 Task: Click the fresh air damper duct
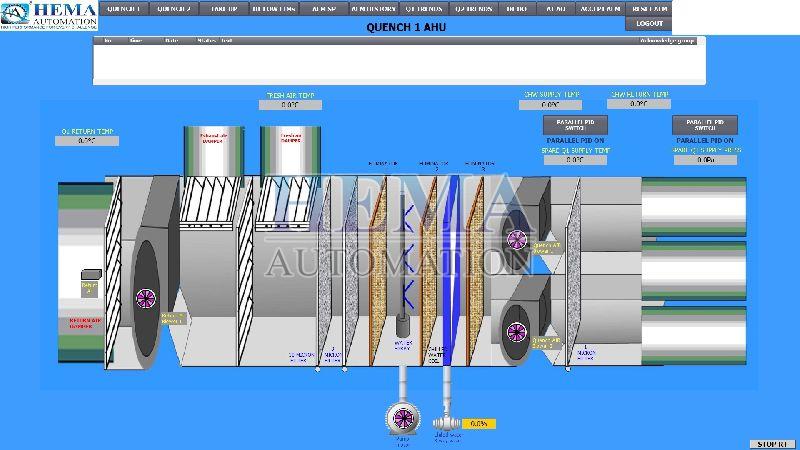[290, 151]
